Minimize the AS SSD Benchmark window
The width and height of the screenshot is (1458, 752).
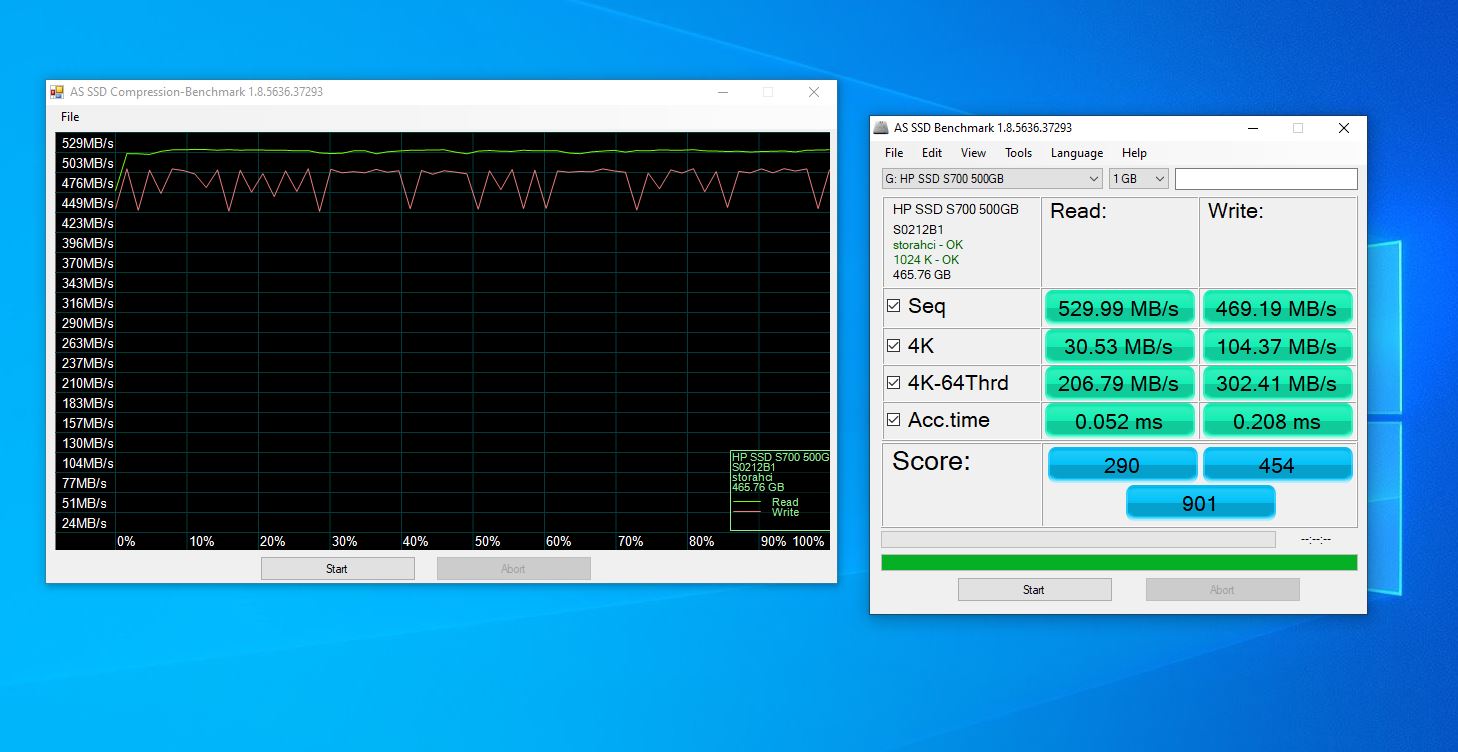[x=1251, y=128]
